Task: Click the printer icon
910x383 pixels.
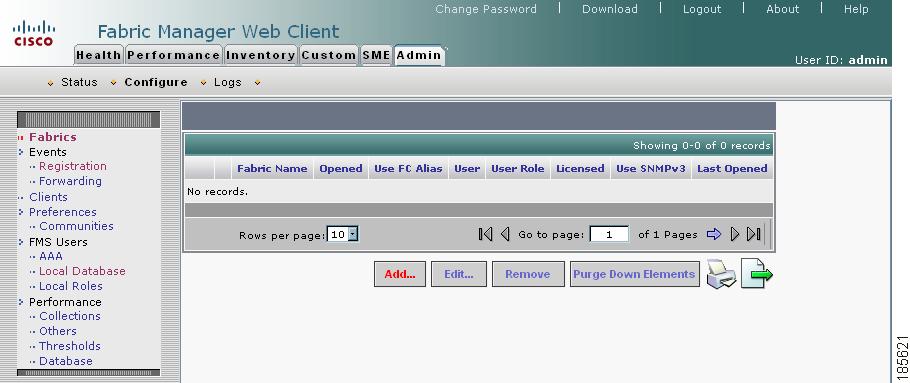Action: tap(721, 274)
